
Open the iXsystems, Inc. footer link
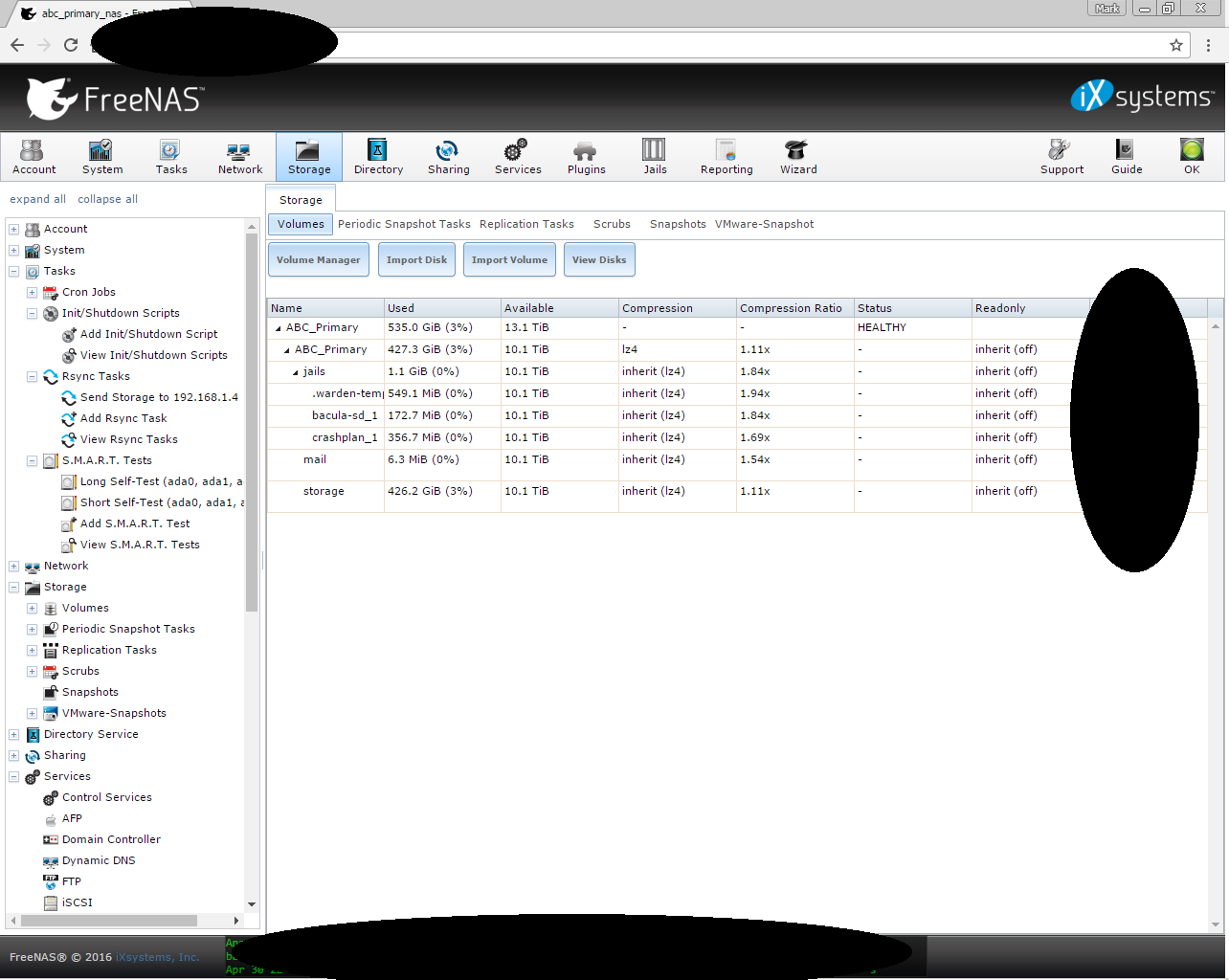coord(157,957)
